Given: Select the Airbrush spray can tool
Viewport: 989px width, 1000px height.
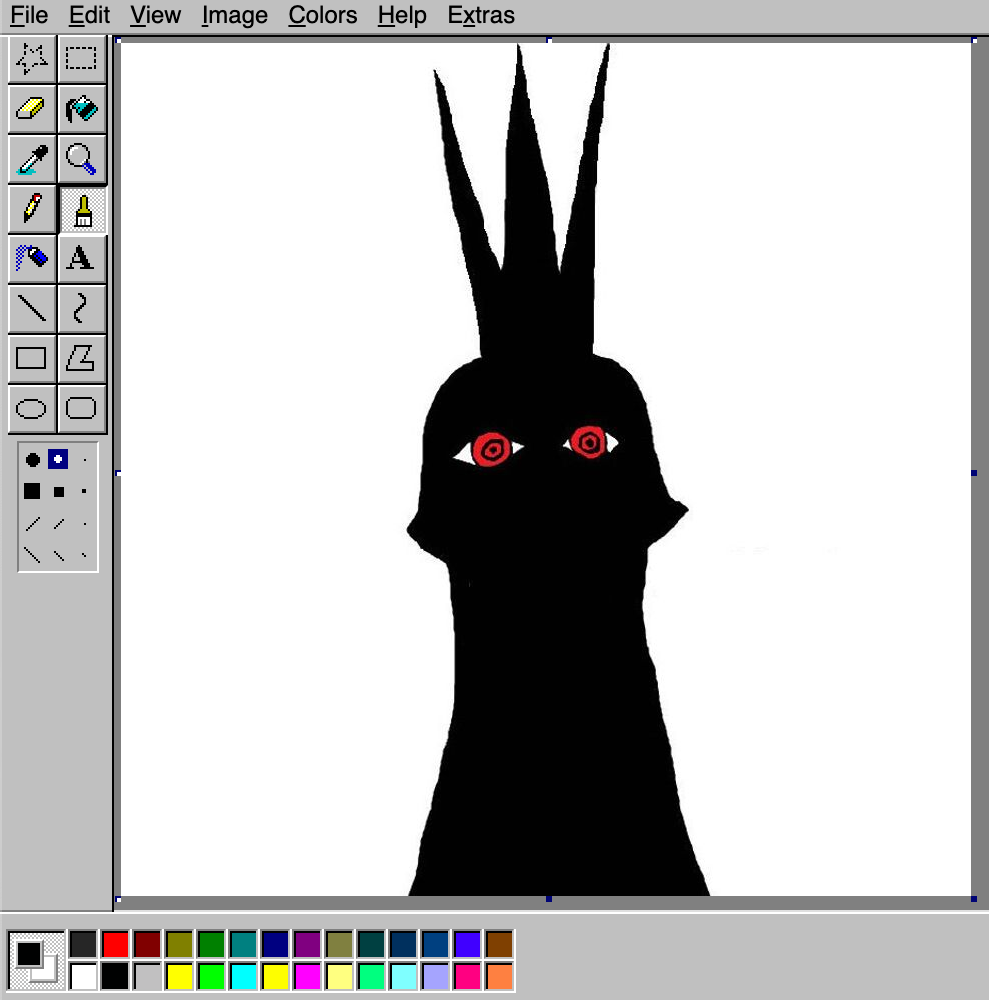Looking at the screenshot, I should [32, 258].
